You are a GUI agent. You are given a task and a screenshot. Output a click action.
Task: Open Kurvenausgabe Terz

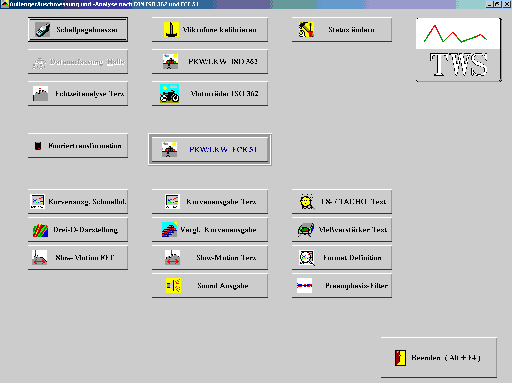point(210,202)
